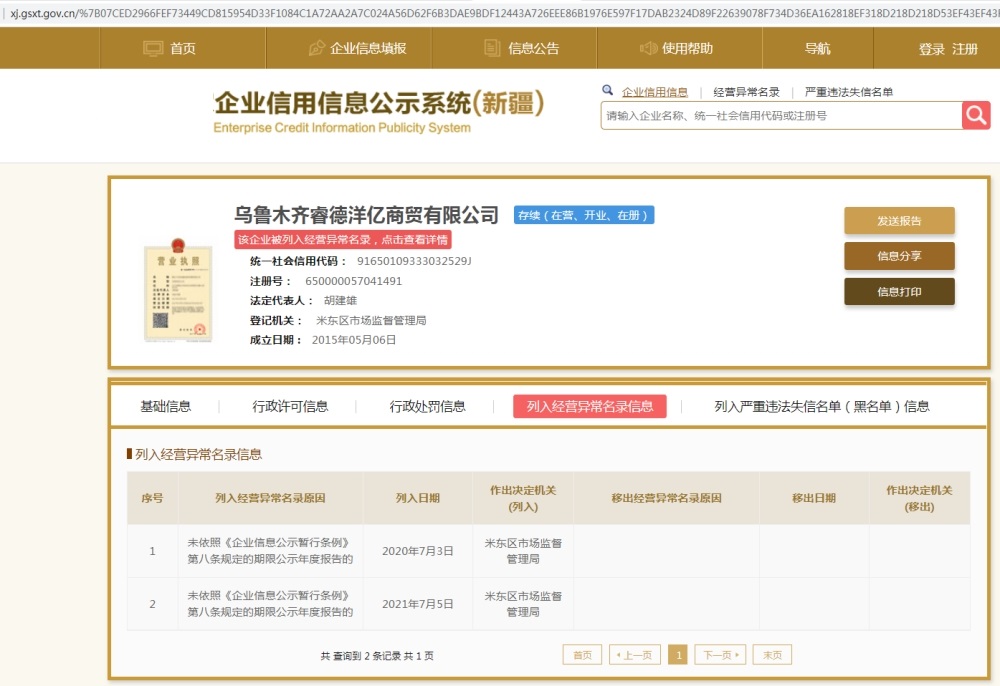This screenshot has width=1000, height=686.
Task: Click the 企业信息填报 pencil icon
Action: [317, 48]
